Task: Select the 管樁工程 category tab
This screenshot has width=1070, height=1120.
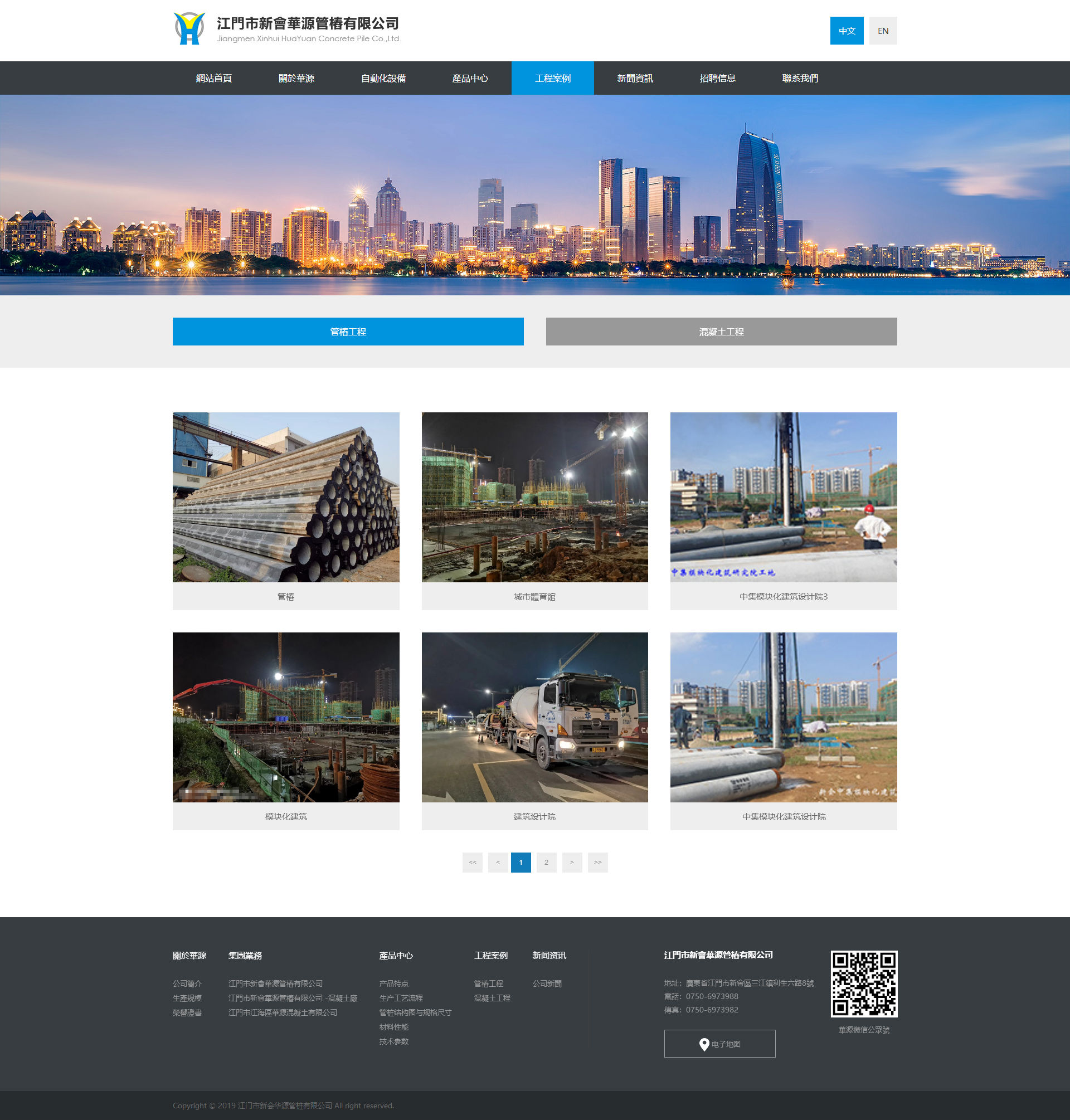Action: 348,332
